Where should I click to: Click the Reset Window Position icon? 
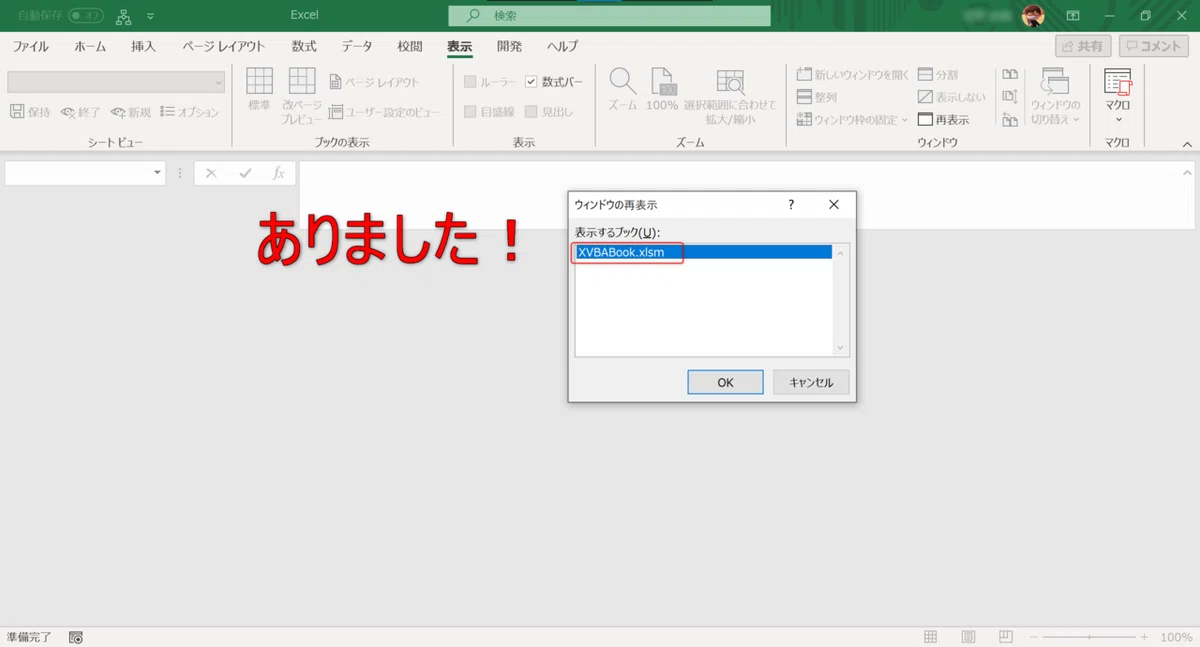click(1010, 120)
